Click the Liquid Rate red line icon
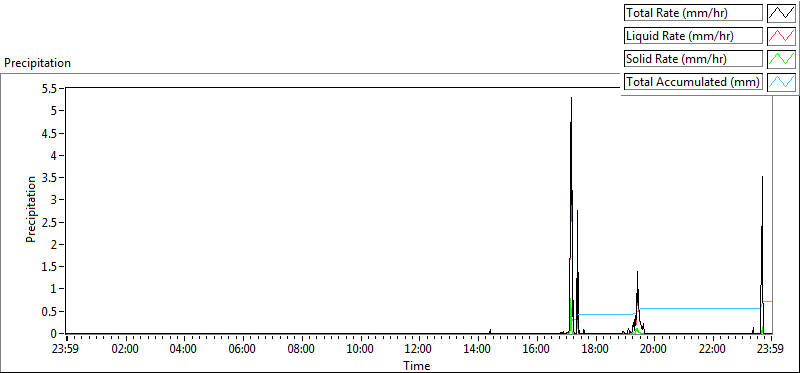The width and height of the screenshot is (800, 373). tap(781, 36)
